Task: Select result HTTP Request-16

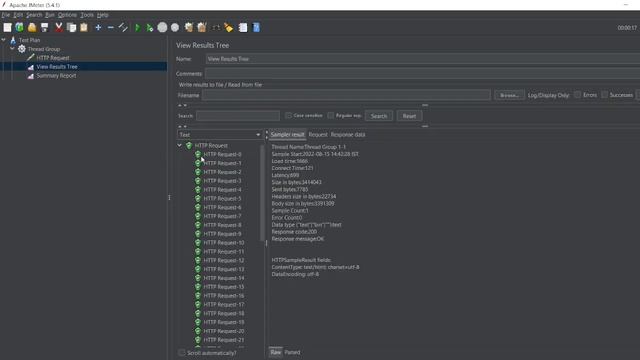Action: [224, 296]
